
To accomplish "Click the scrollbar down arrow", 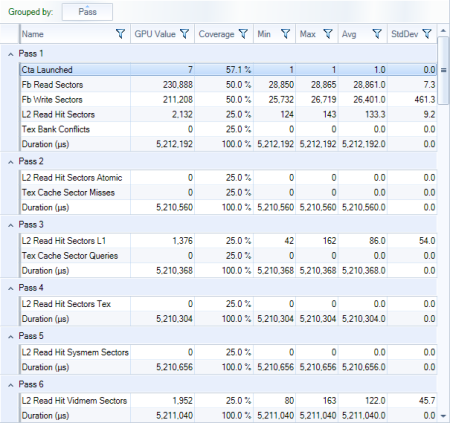I will point(443,416).
